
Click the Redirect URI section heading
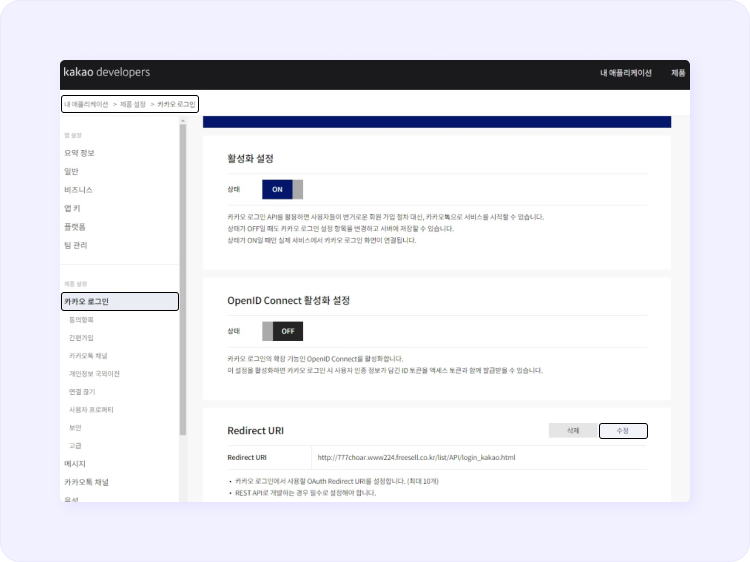255,430
